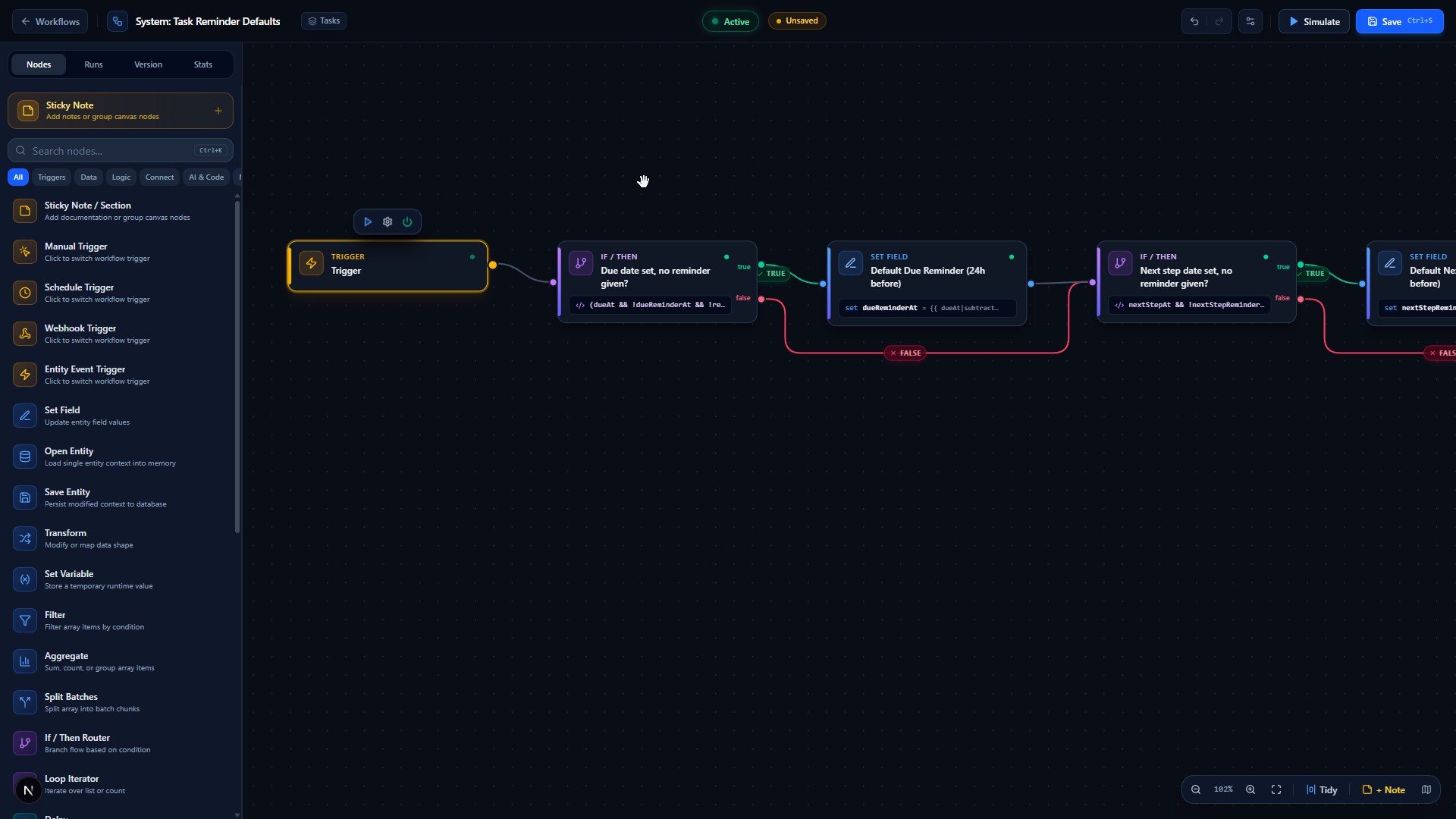Screen dimensions: 1456x819
Task: Zoom out the canvas
Action: (1196, 789)
